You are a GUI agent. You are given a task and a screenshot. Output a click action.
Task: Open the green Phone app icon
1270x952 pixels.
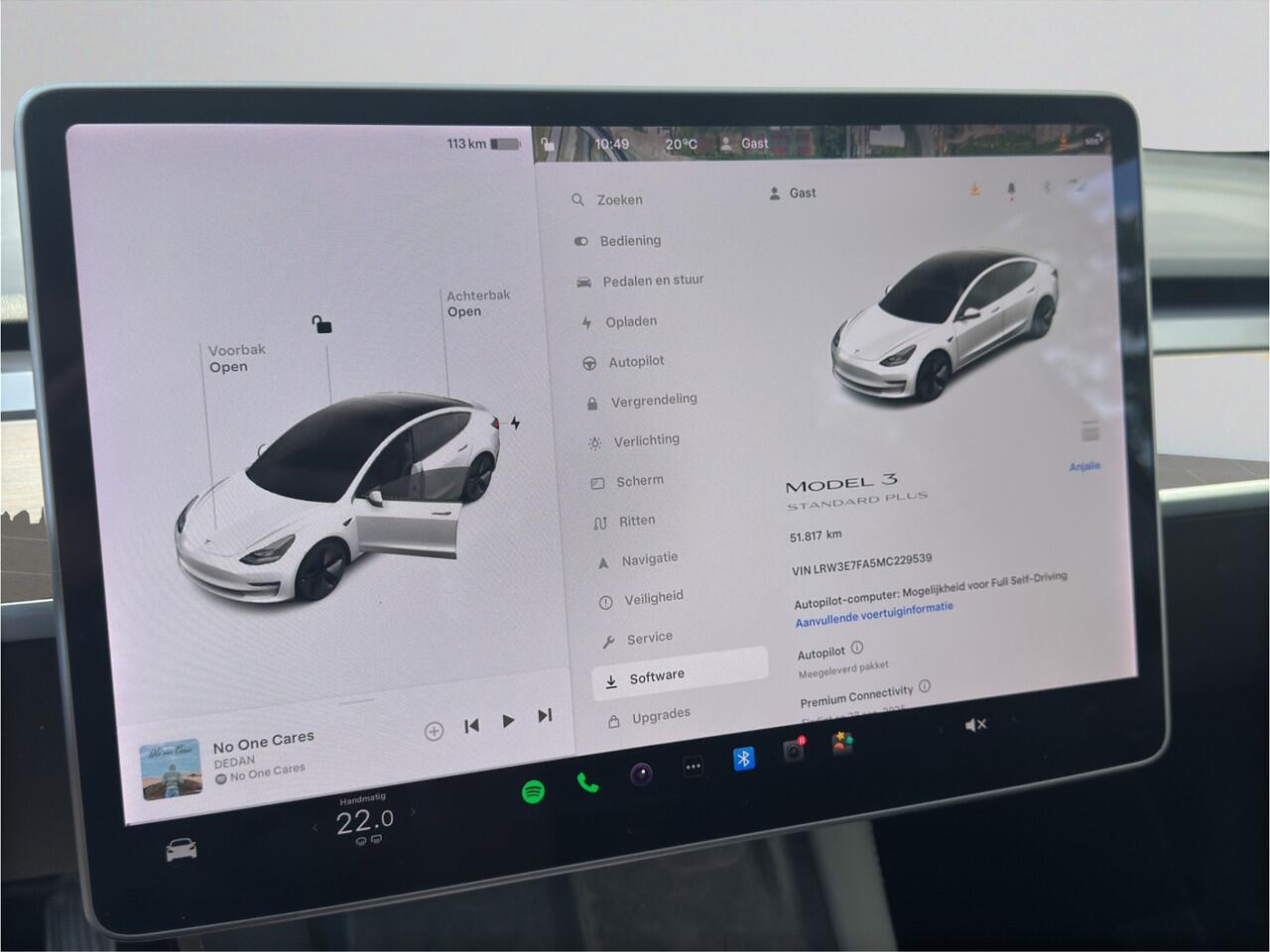tap(587, 783)
